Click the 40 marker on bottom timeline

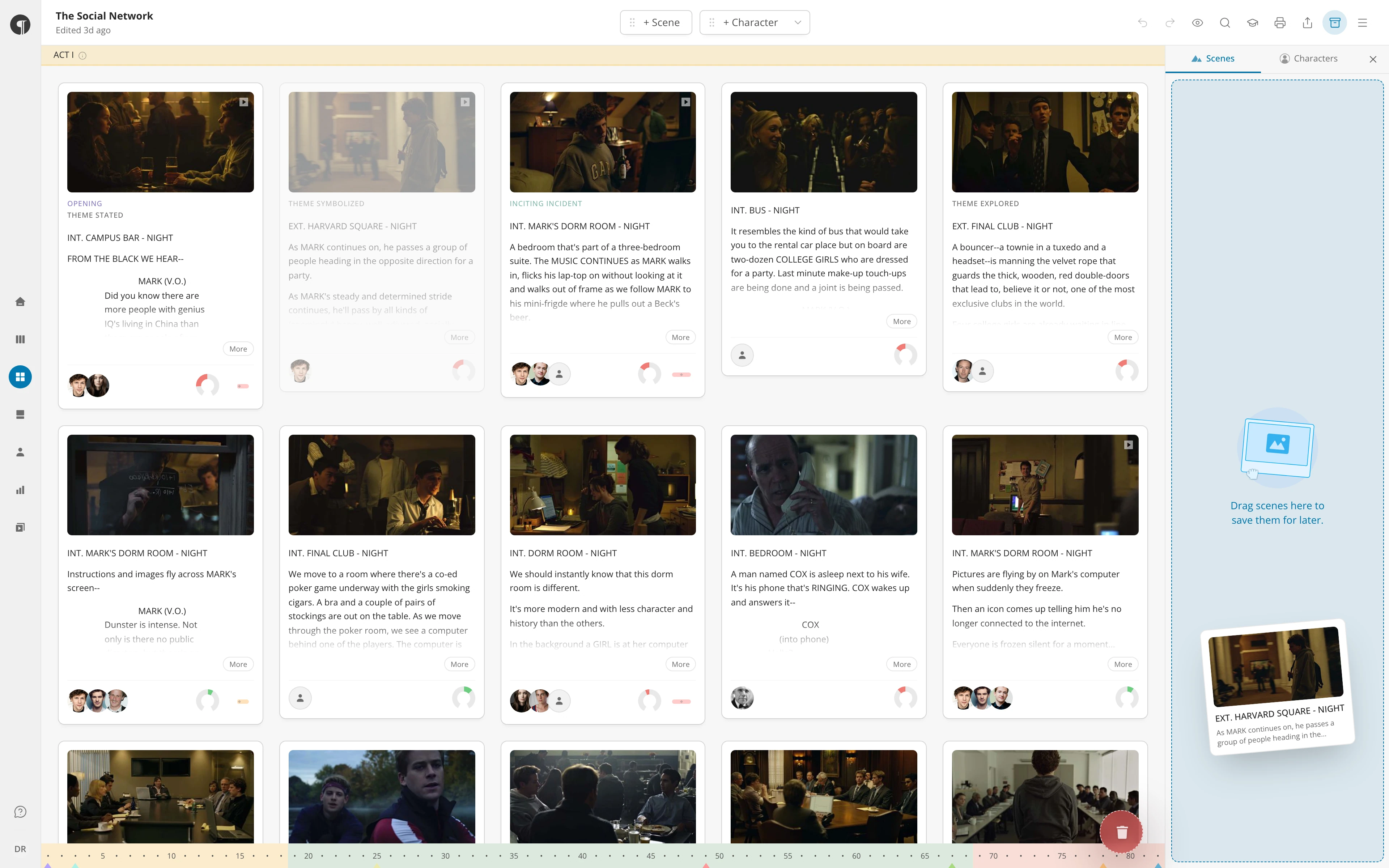point(582,856)
